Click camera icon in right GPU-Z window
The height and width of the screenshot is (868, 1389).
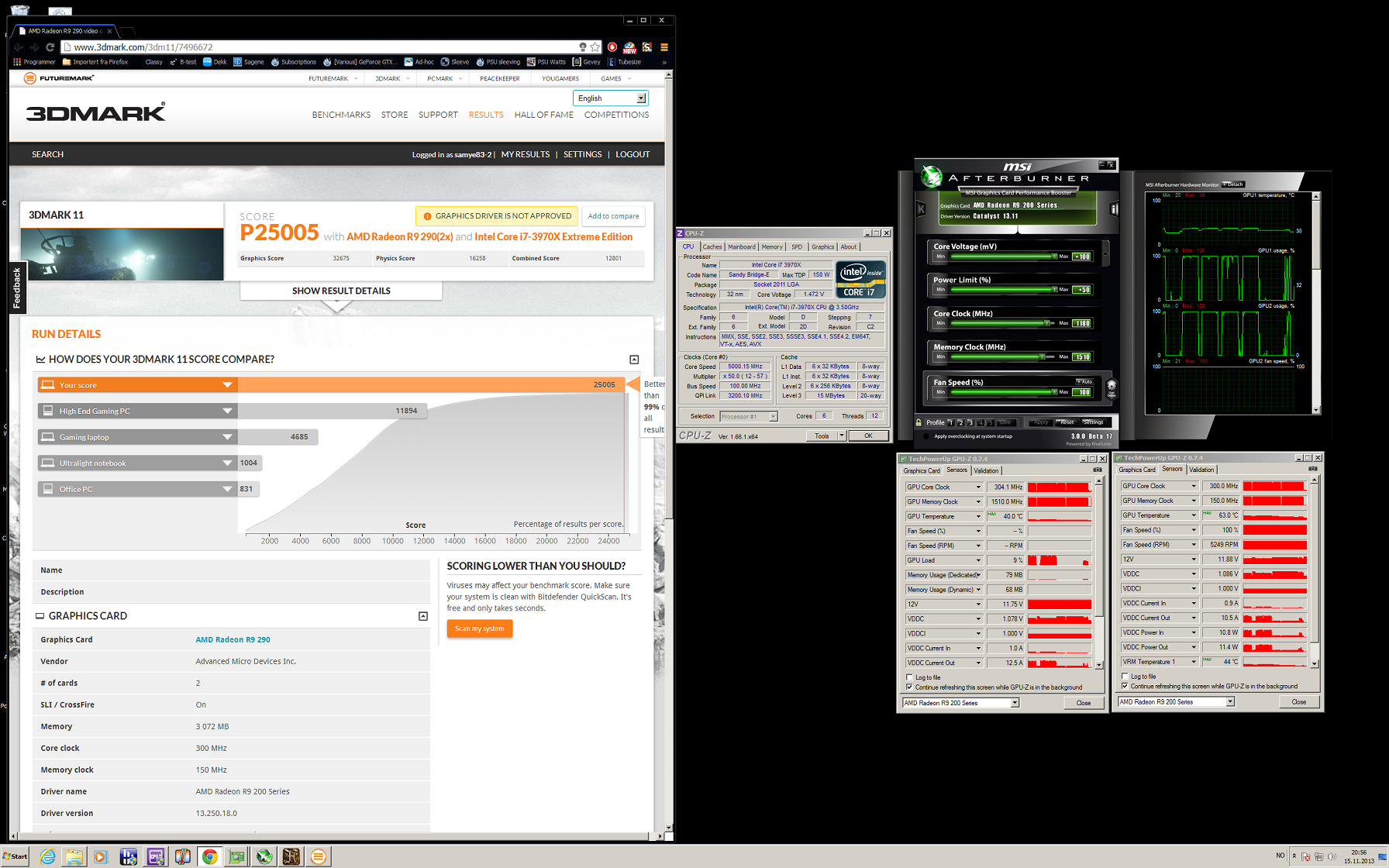(1312, 469)
